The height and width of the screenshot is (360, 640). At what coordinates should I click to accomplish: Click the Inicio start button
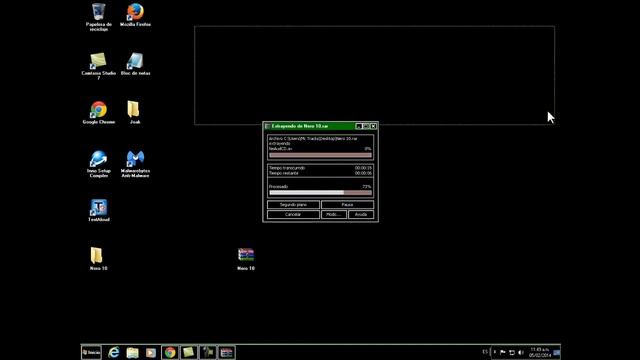point(91,352)
